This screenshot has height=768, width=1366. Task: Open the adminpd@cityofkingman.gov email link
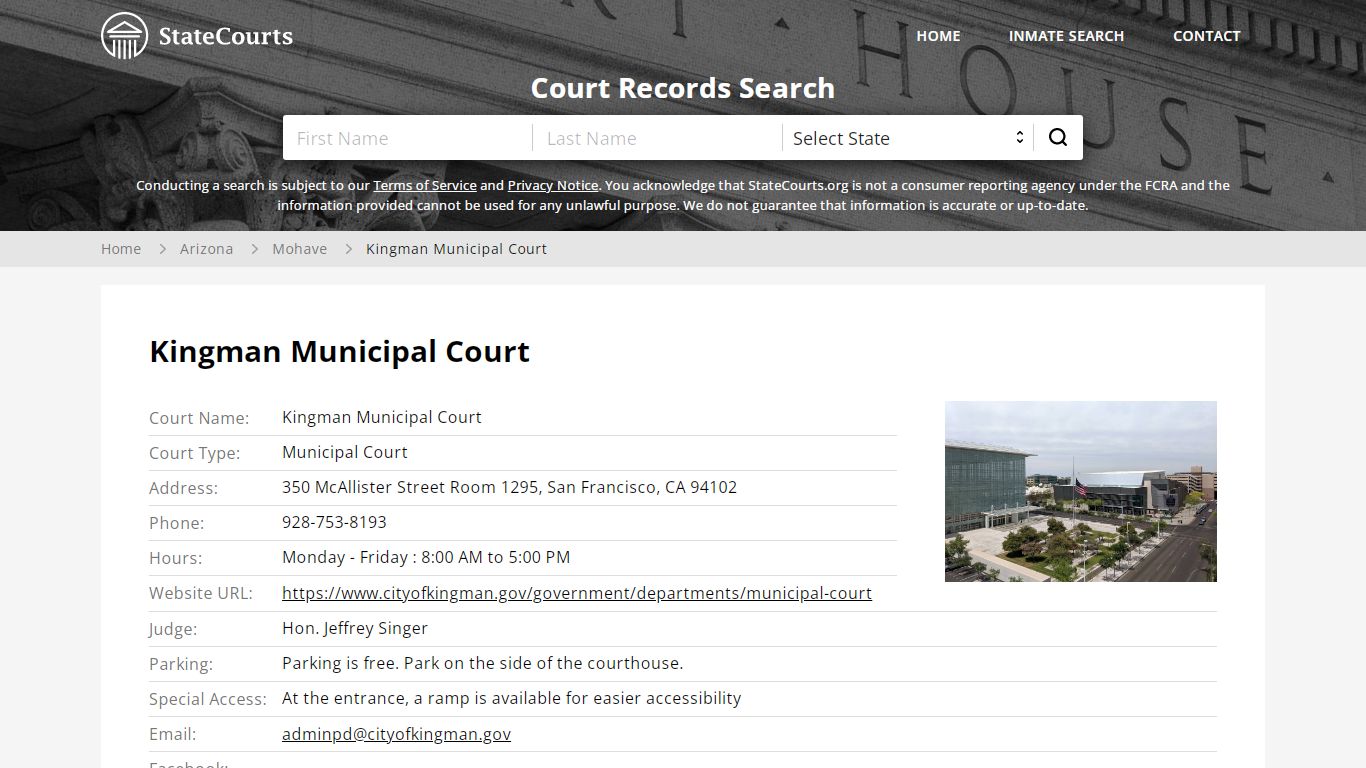click(x=396, y=734)
